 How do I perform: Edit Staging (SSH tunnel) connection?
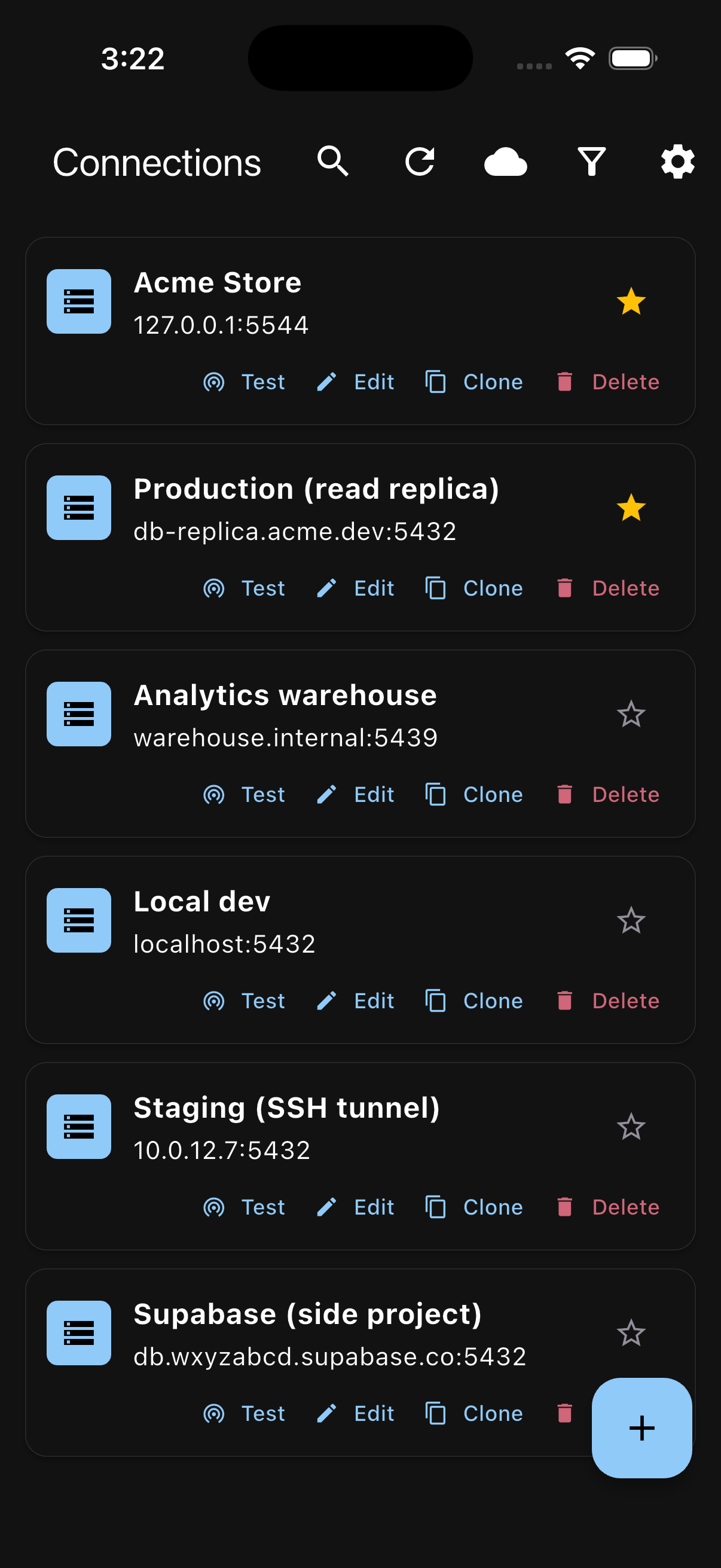[355, 1207]
